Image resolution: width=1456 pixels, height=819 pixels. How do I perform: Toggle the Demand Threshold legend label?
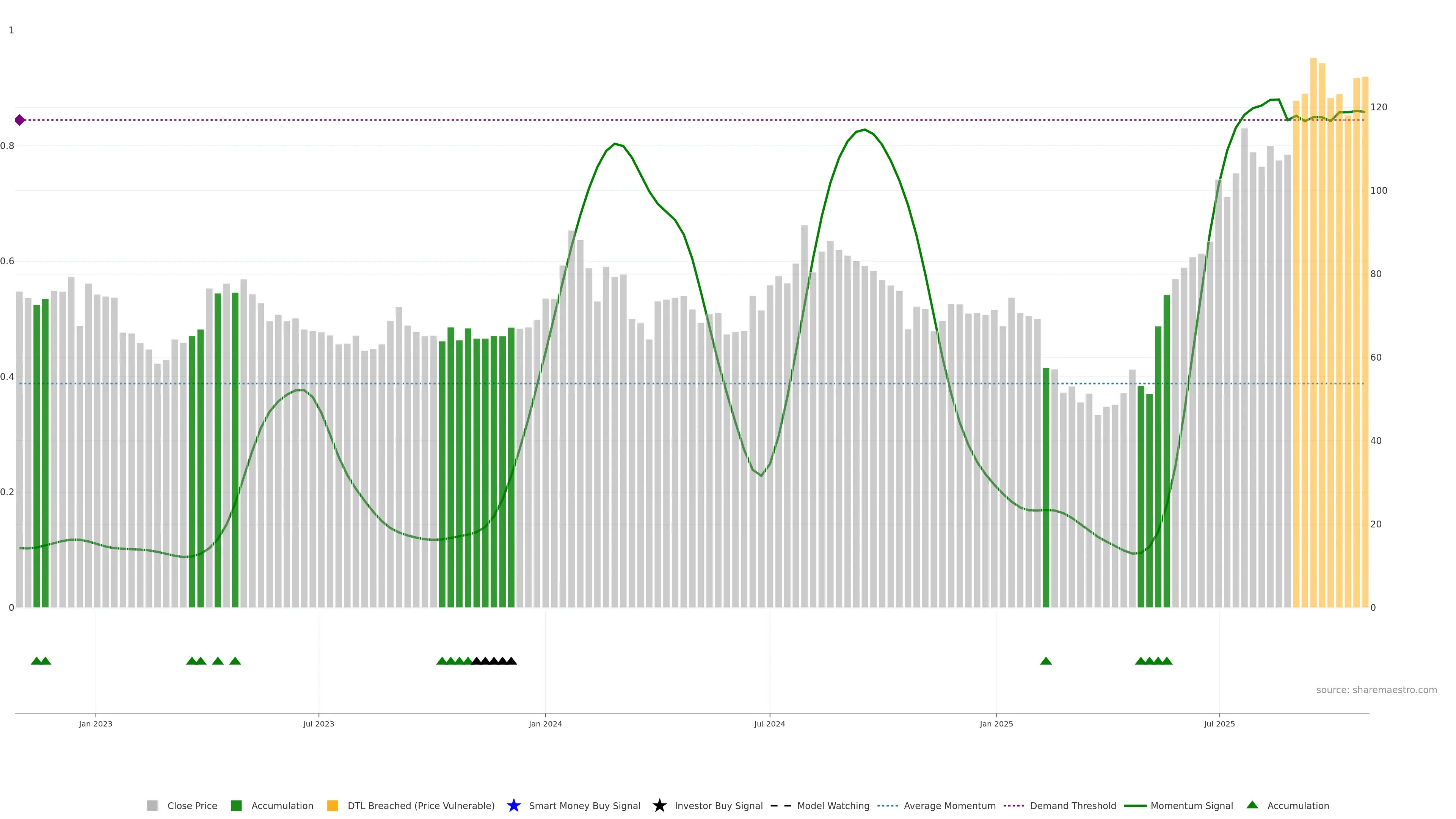(1073, 805)
